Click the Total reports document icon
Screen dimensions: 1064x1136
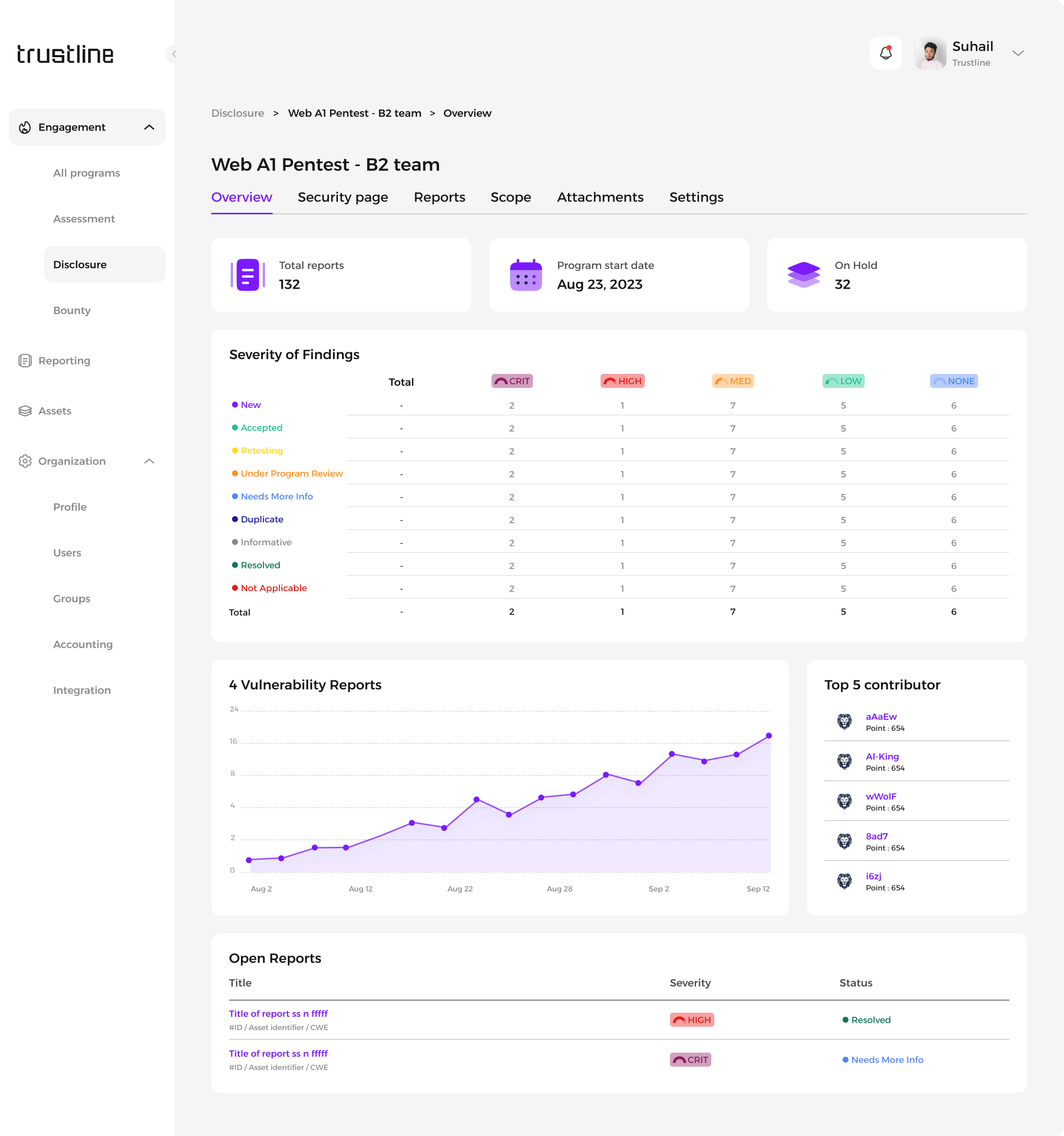tap(247, 275)
